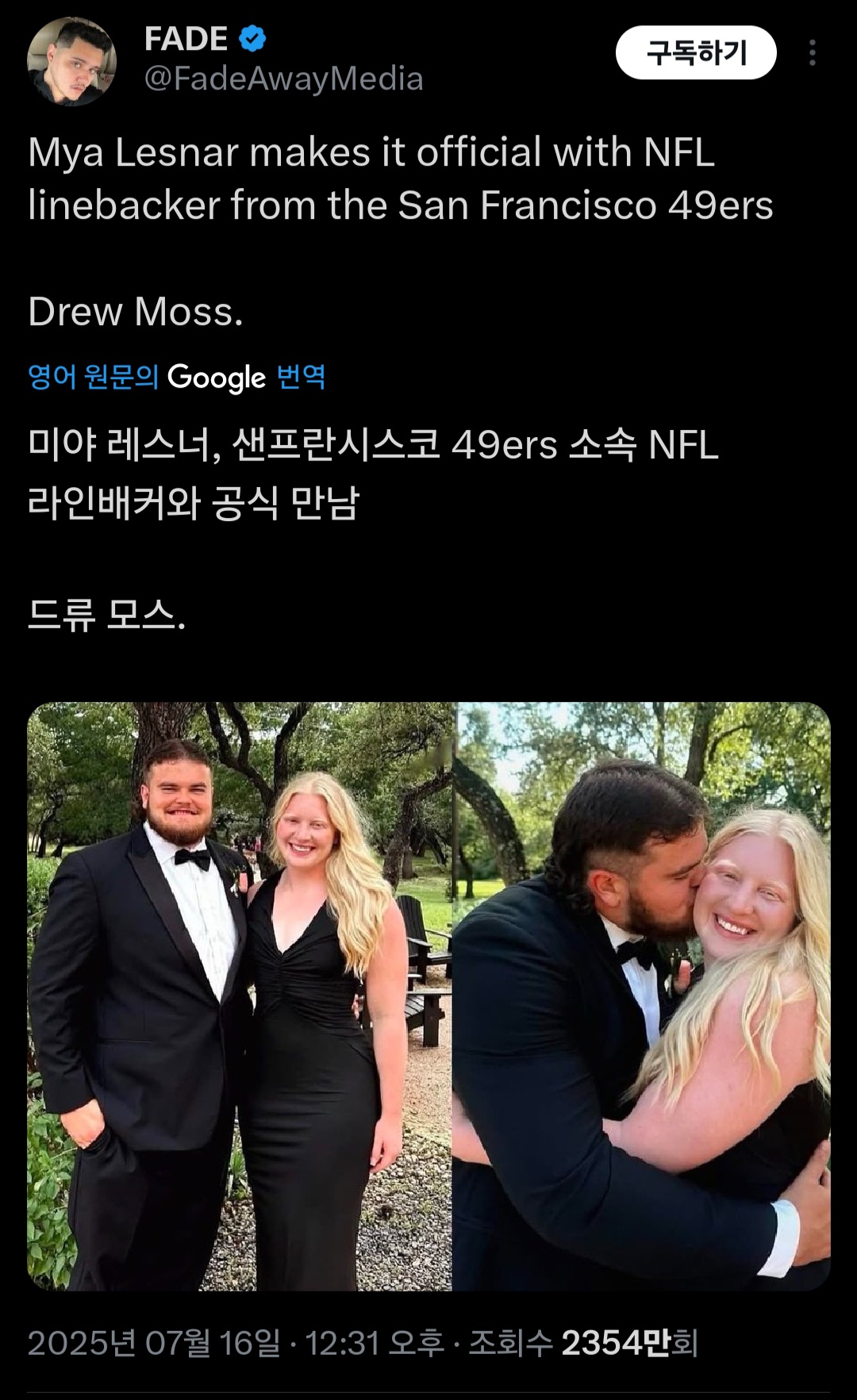The height and width of the screenshot is (1400, 857).
Task: Open the @FadeAwayMedia handle link
Action: click(283, 79)
